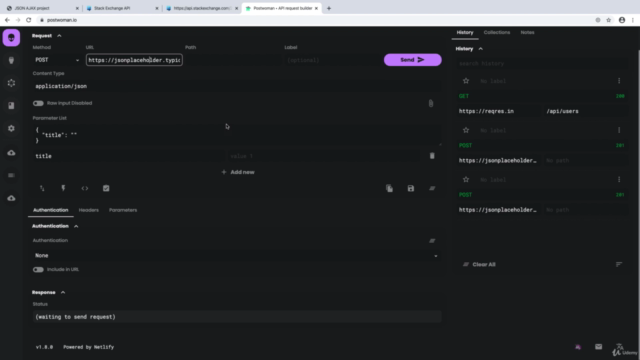Click the up-down arrows toolbar icon

42,188
